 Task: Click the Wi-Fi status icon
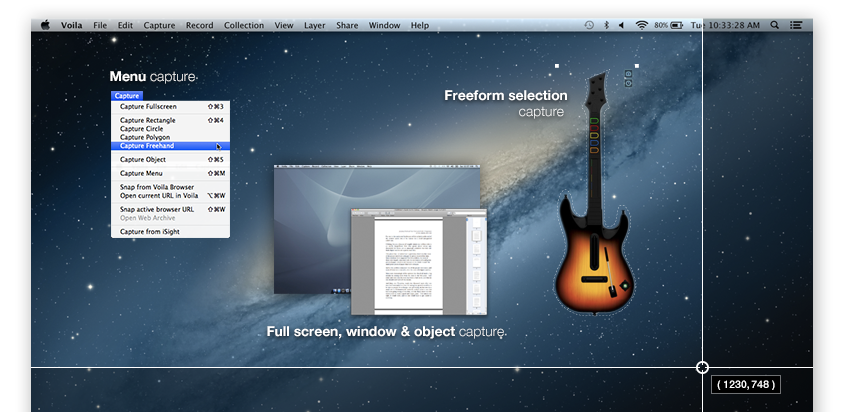[642, 25]
